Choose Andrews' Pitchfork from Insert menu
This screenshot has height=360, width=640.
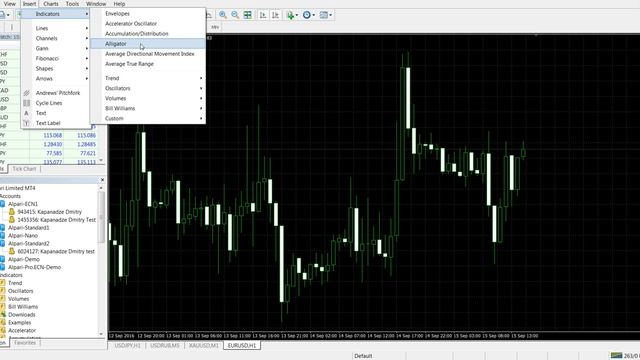pyautogui.click(x=56, y=93)
